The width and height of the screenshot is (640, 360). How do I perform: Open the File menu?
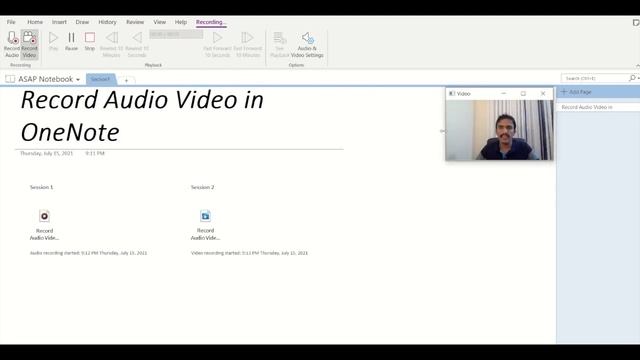11,22
